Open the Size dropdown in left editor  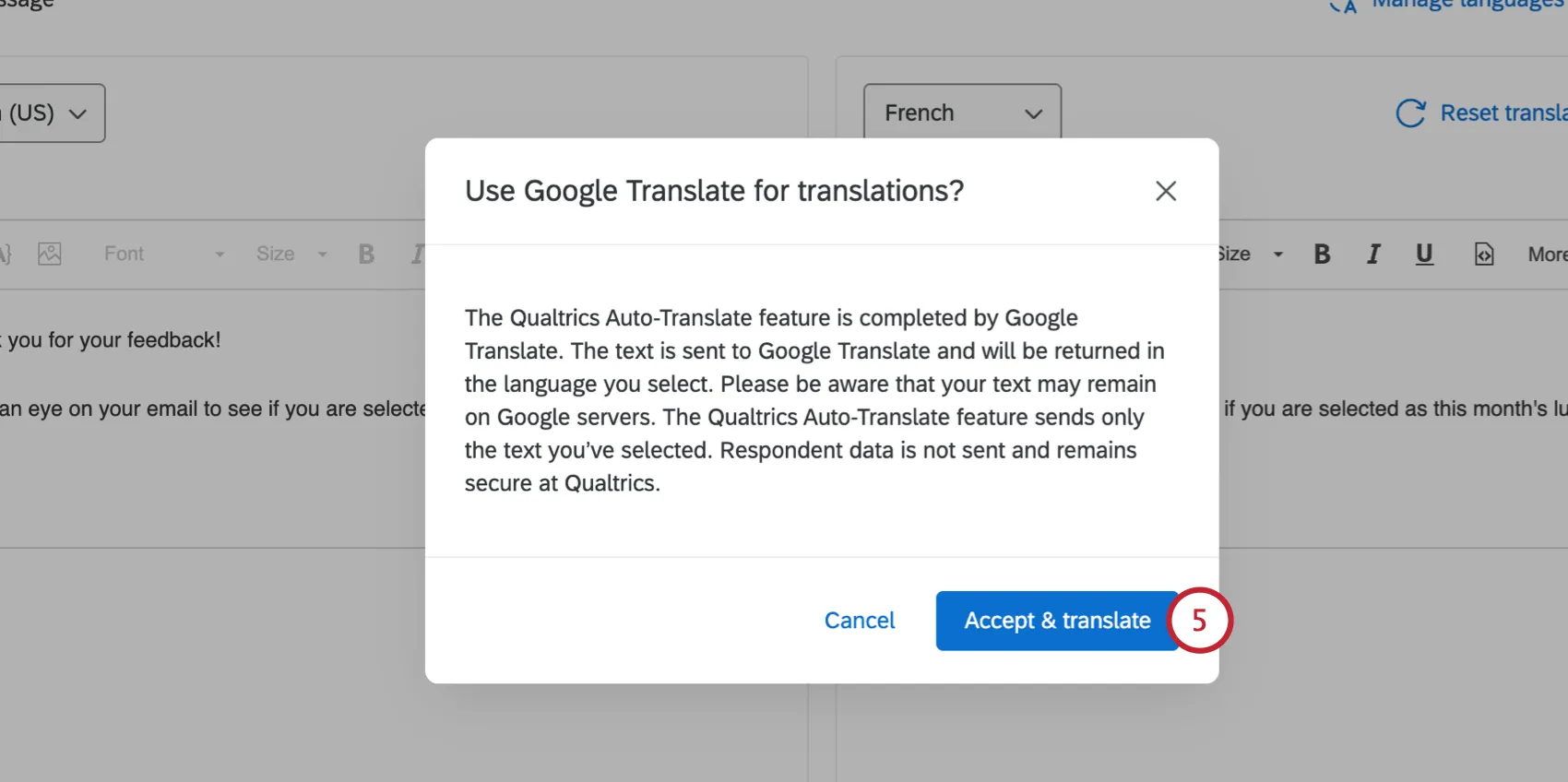[x=291, y=254]
